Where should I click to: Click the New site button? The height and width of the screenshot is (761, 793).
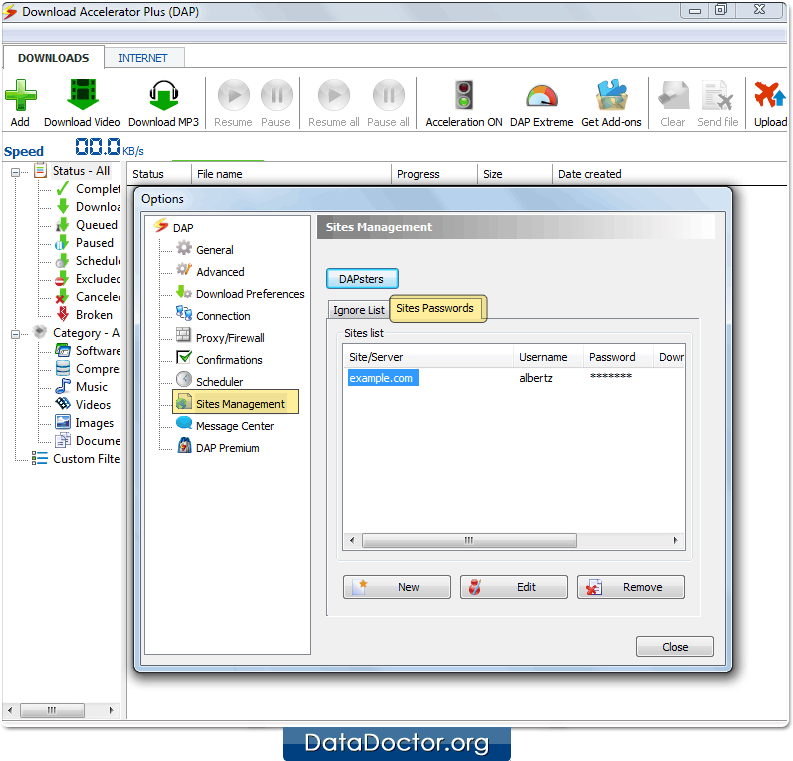click(396, 587)
